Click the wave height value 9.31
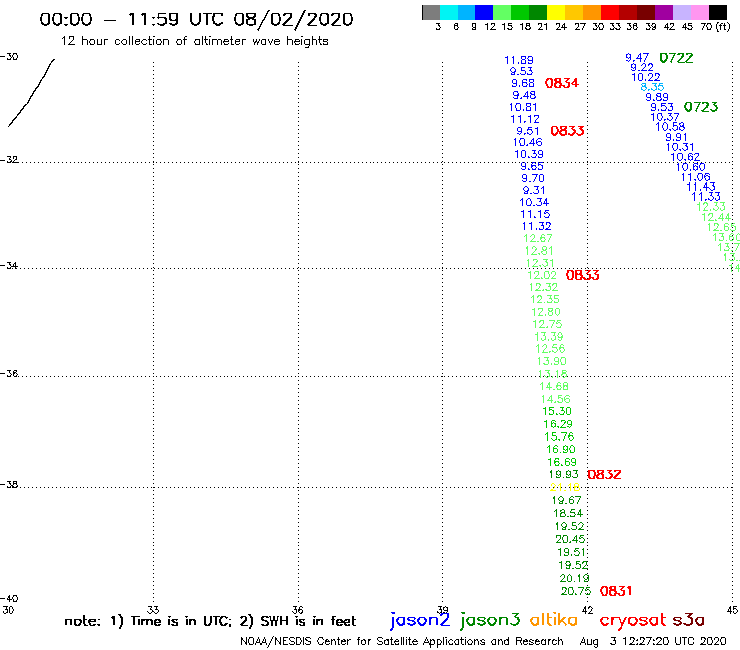This screenshot has width=740, height=650. (x=534, y=190)
